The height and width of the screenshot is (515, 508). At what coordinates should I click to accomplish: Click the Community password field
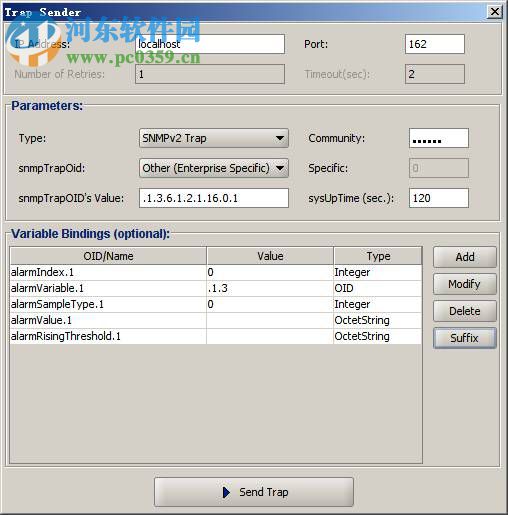439,138
